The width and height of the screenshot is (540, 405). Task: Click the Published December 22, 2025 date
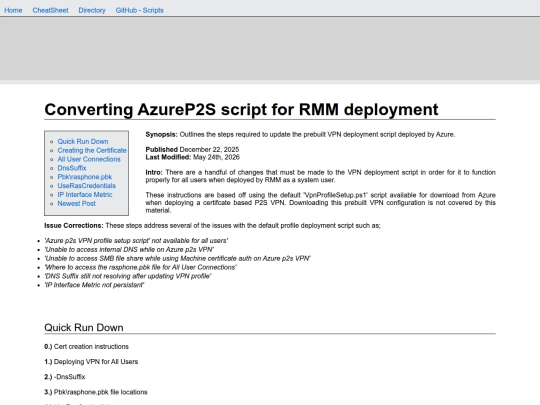coord(192,149)
